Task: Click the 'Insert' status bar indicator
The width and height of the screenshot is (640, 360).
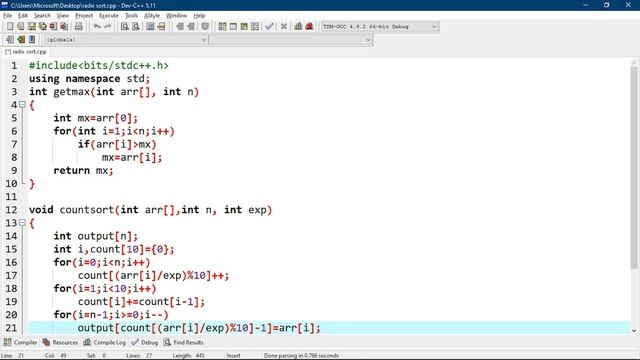Action: (233, 356)
